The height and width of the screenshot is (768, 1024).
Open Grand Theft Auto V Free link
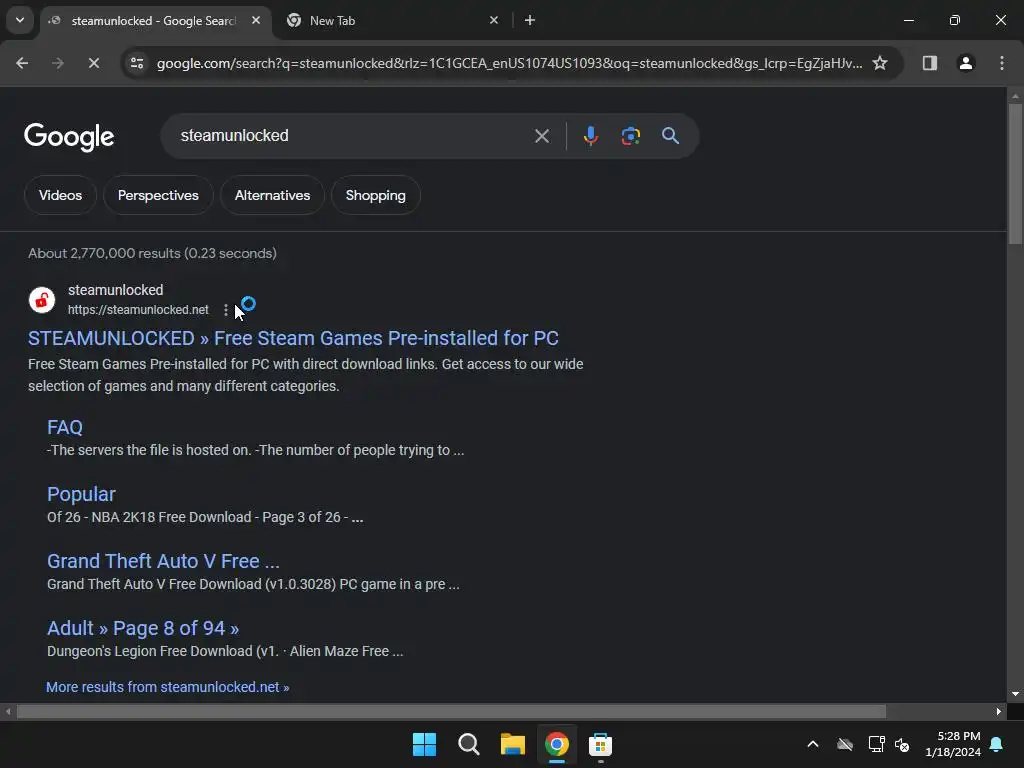pyautogui.click(x=163, y=561)
